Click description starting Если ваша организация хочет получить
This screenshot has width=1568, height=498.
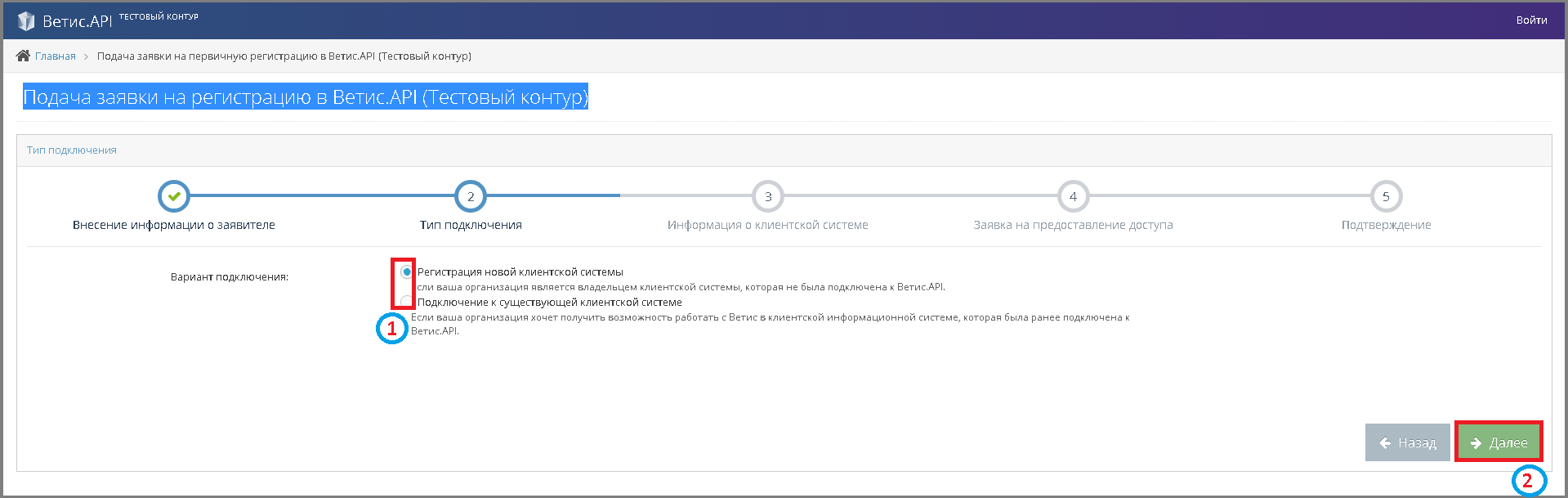click(771, 324)
